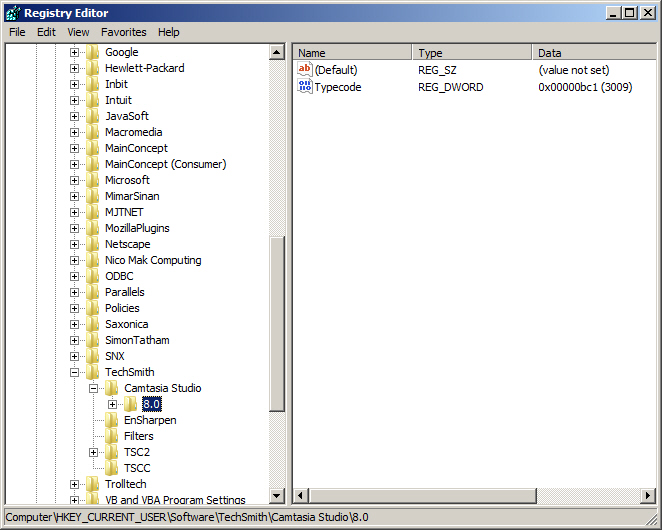Image resolution: width=662 pixels, height=530 pixels.
Task: Open the View menu
Action: 78,32
